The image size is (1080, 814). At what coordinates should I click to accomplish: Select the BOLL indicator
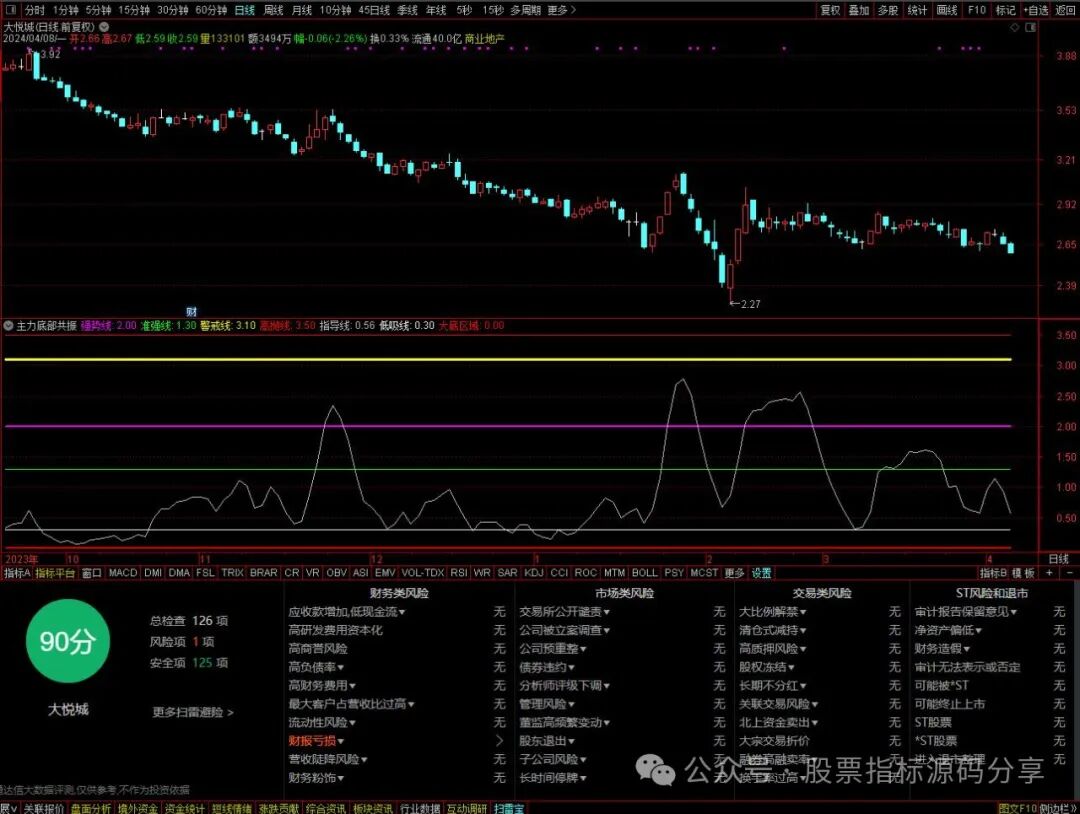645,572
